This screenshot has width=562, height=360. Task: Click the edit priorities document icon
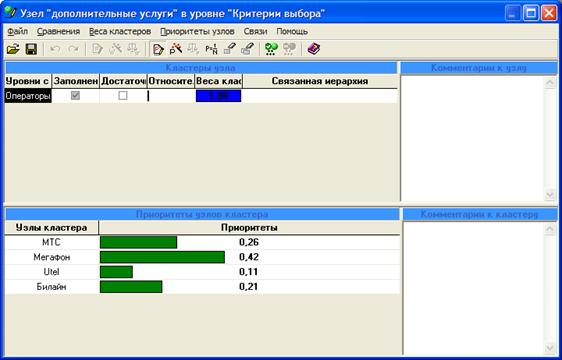point(158,49)
